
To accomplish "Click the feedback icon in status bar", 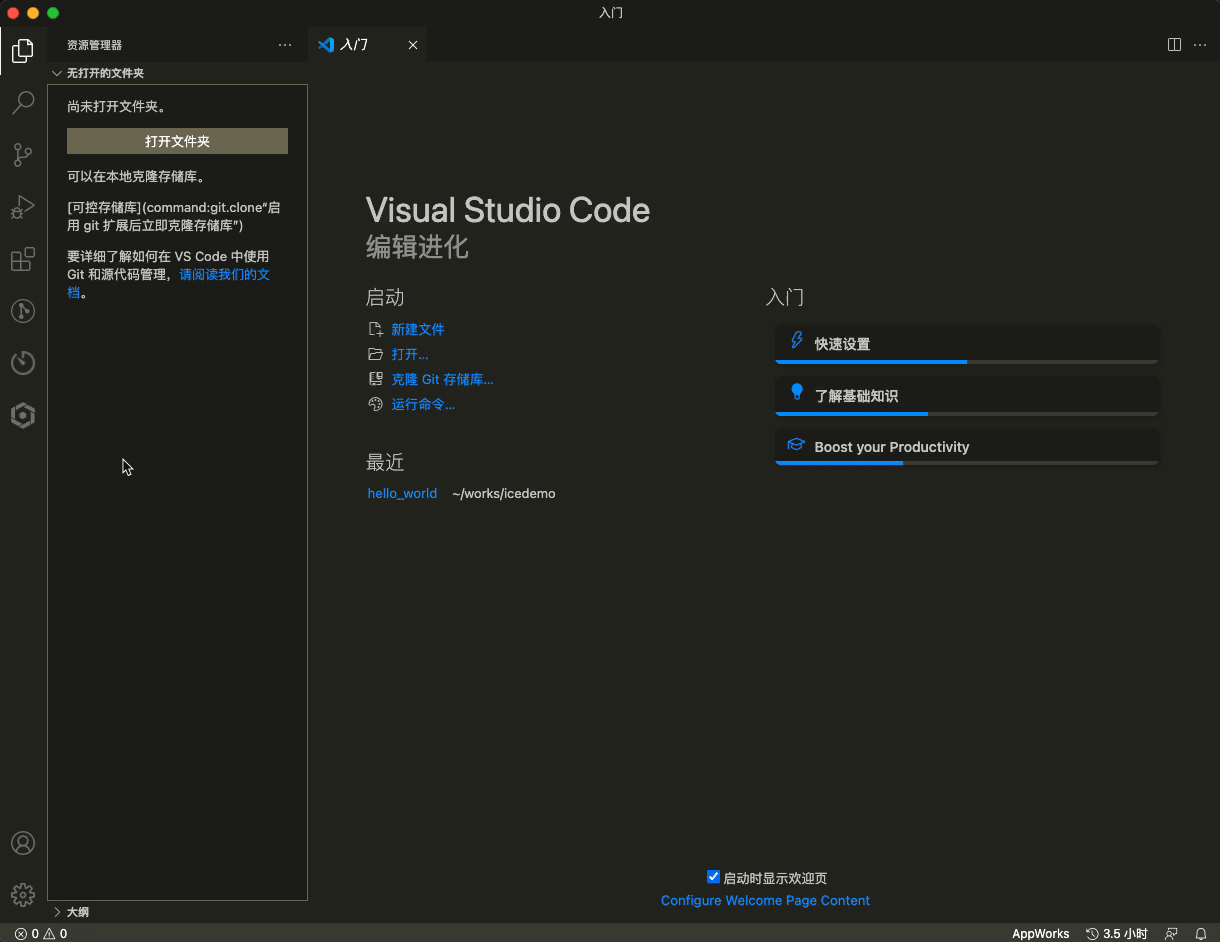I will 1171,933.
